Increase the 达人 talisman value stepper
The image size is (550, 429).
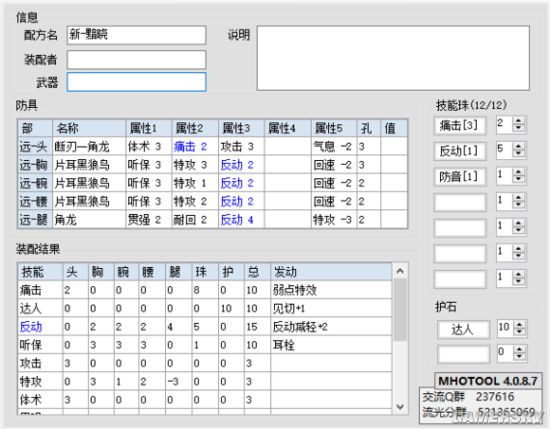[519, 325]
